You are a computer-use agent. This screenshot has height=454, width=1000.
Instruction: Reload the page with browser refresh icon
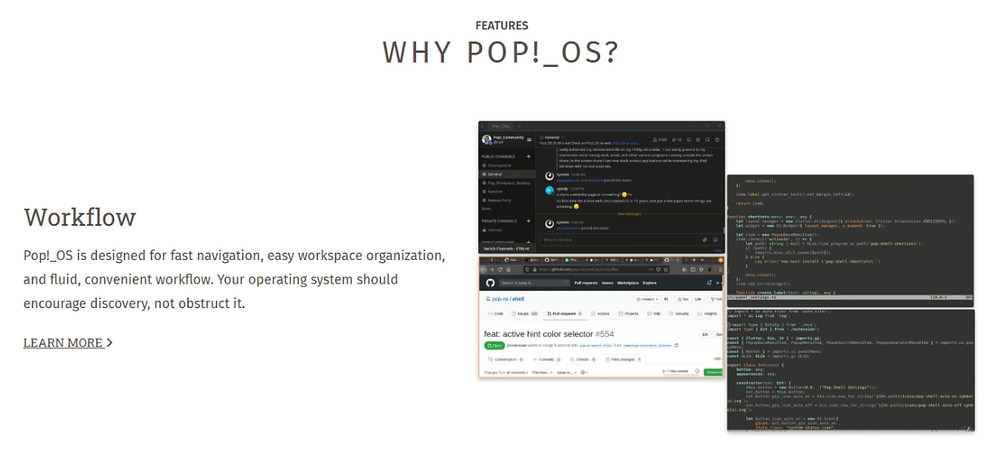coord(500,270)
